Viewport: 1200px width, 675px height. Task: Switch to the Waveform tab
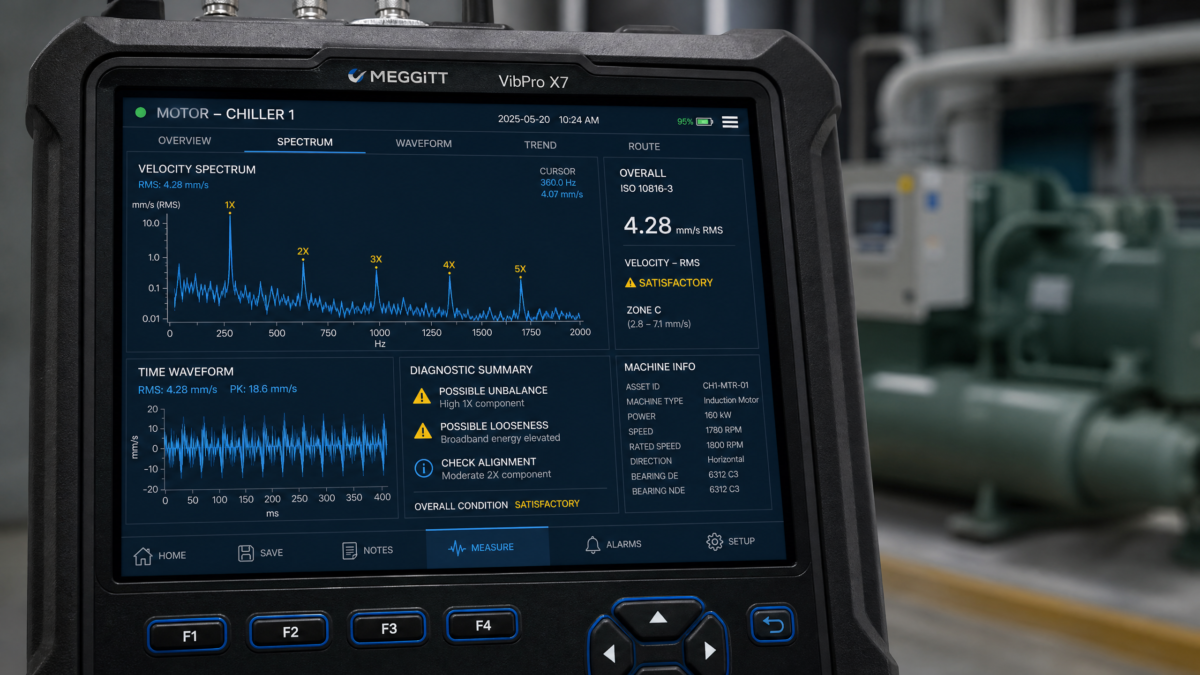click(x=423, y=143)
